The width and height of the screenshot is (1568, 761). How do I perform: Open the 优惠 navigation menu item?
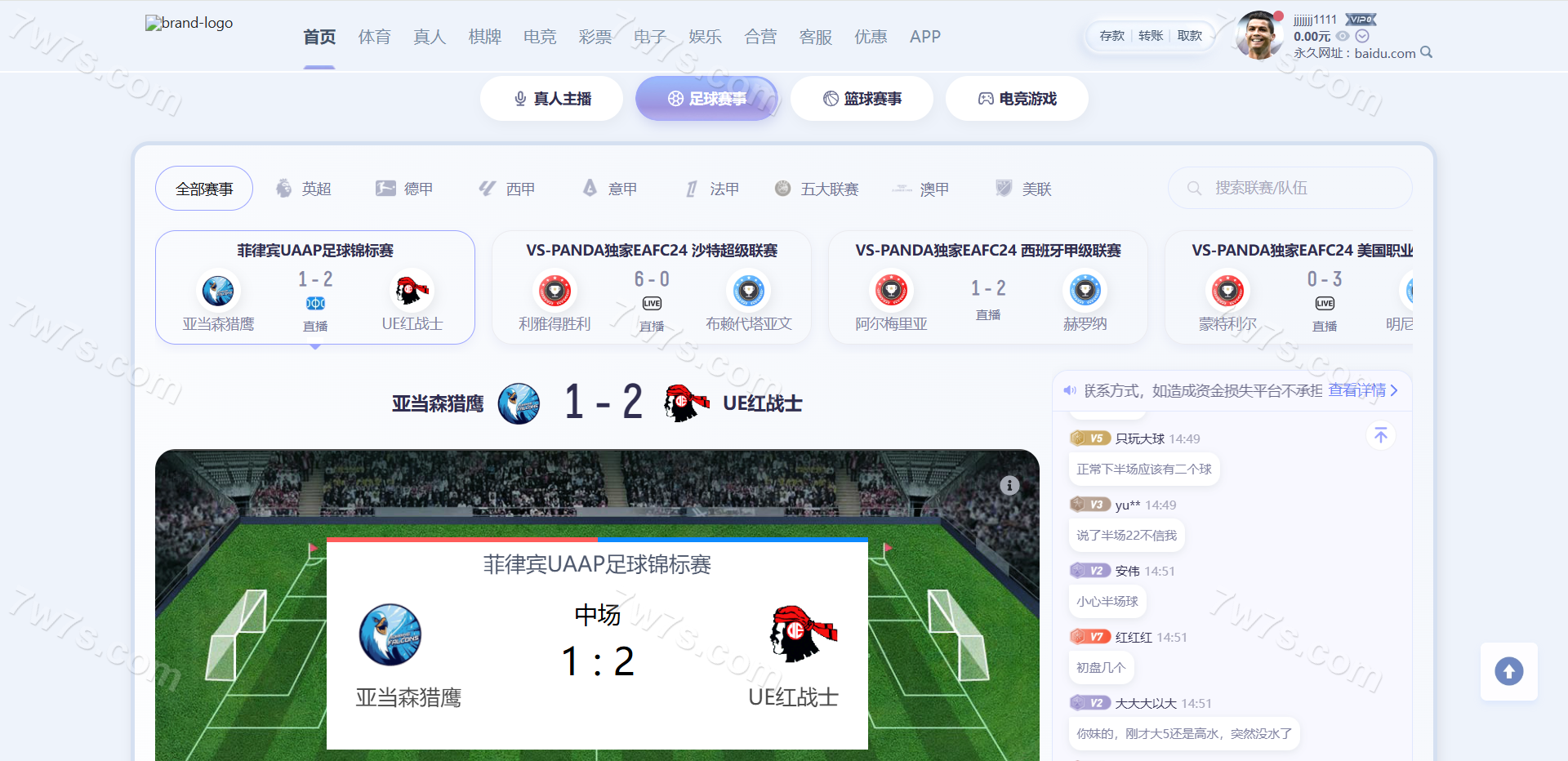pos(871,37)
